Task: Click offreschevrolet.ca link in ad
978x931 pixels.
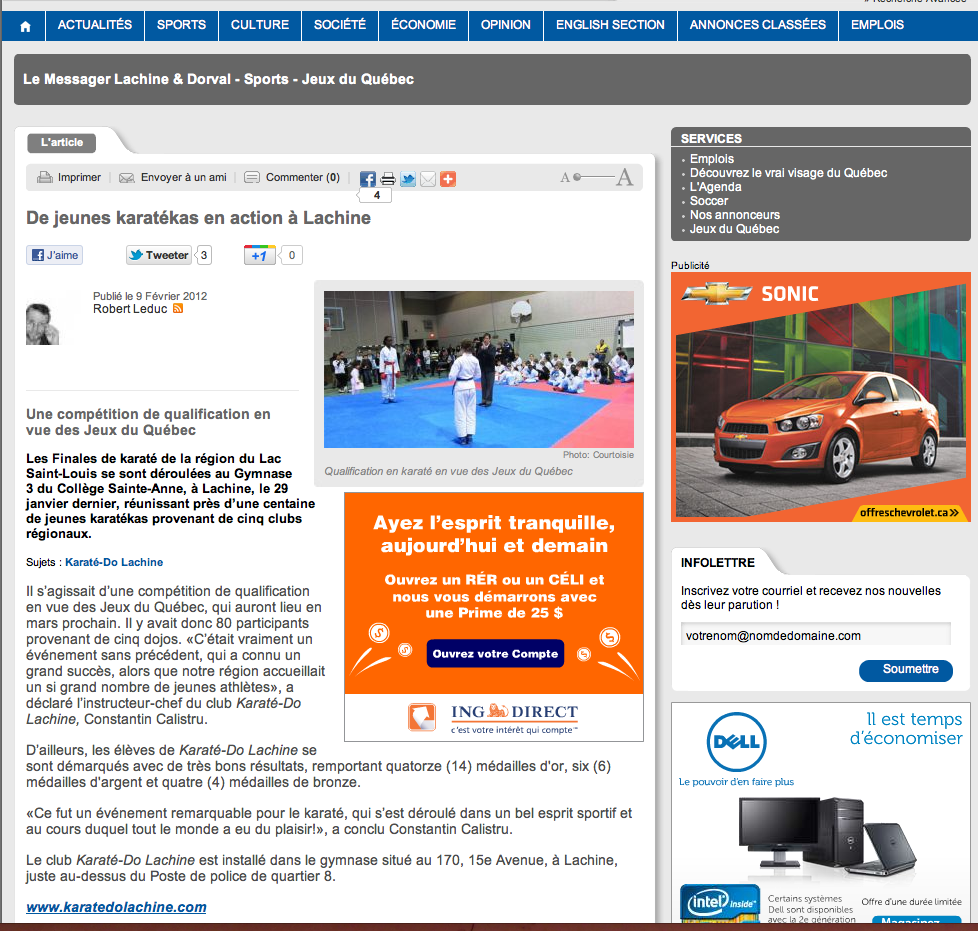Action: tap(909, 513)
